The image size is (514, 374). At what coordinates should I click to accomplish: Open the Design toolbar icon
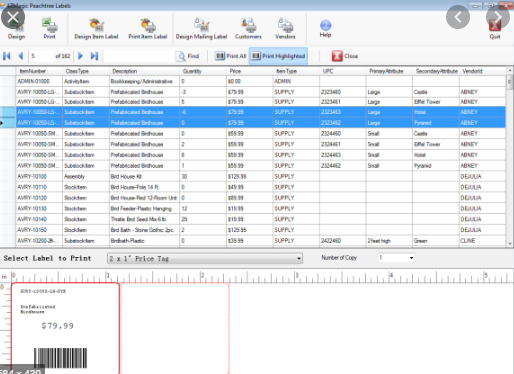(x=16, y=30)
